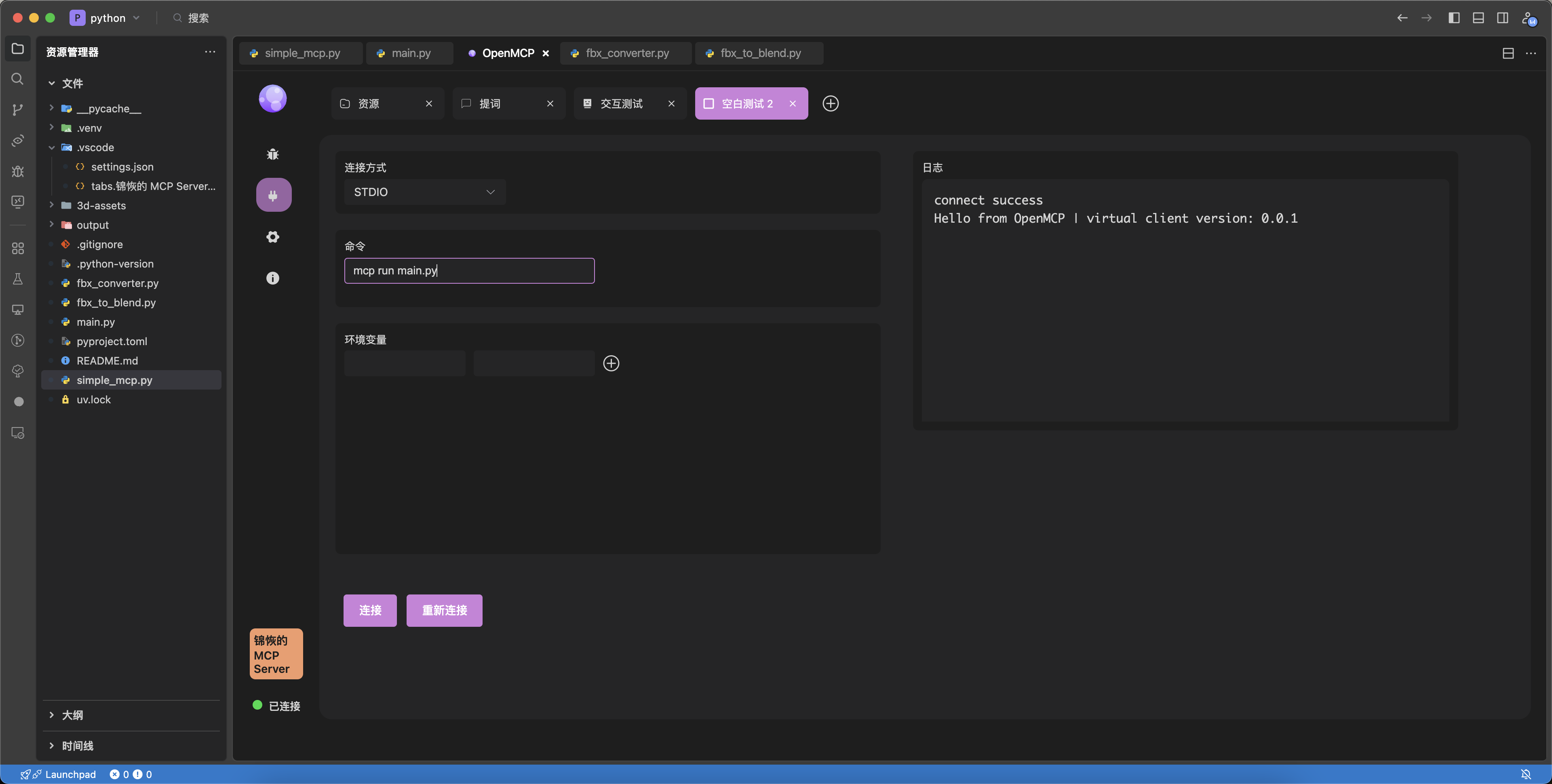Image resolution: width=1552 pixels, height=784 pixels.
Task: Open OpenMCP settings gear icon
Action: (272, 237)
